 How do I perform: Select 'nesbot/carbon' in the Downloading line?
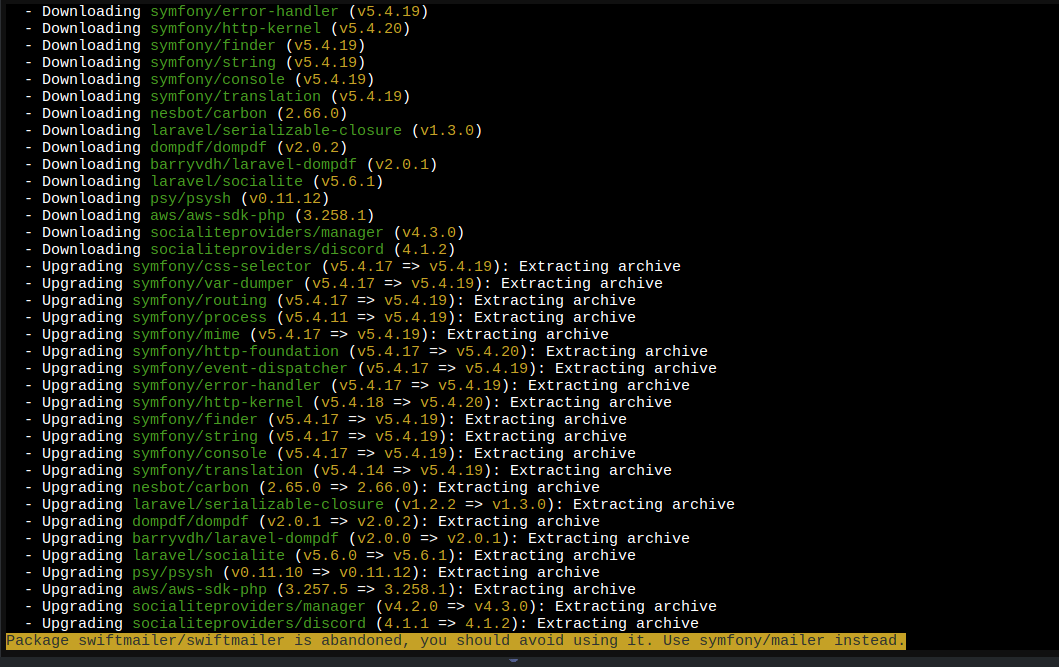208,113
